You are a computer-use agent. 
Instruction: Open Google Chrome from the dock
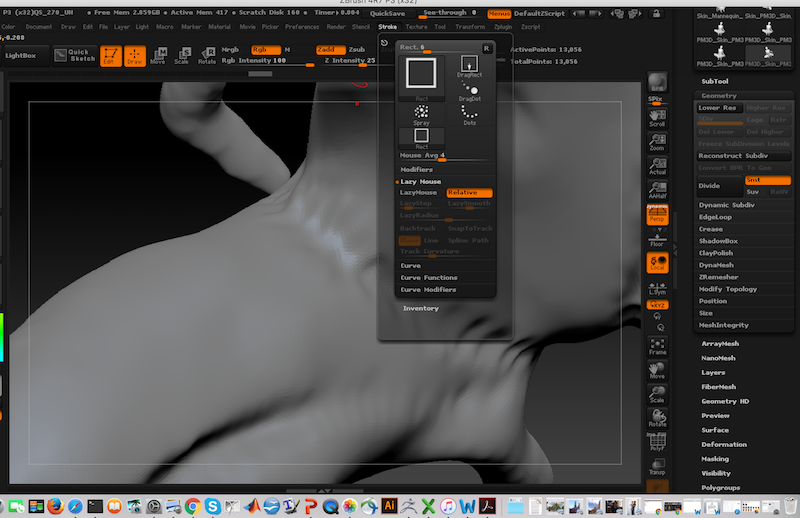click(193, 506)
